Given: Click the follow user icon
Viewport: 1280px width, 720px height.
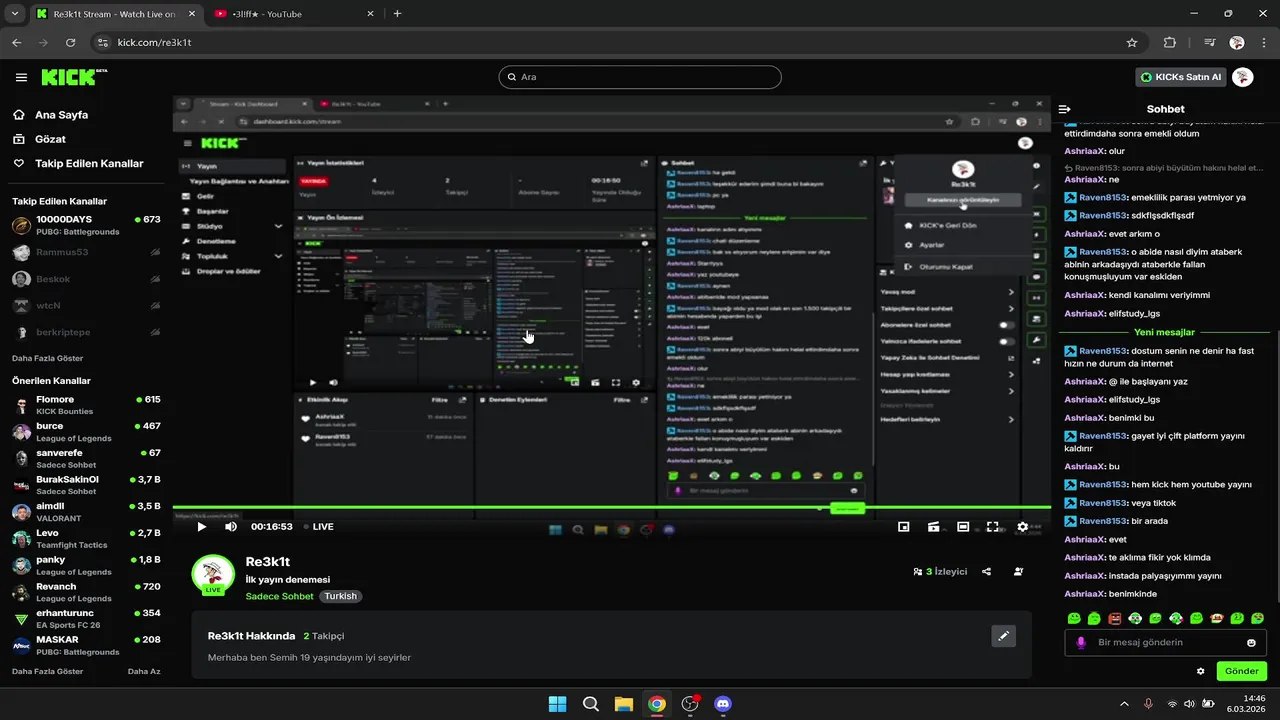Looking at the screenshot, I should pos(1018,572).
